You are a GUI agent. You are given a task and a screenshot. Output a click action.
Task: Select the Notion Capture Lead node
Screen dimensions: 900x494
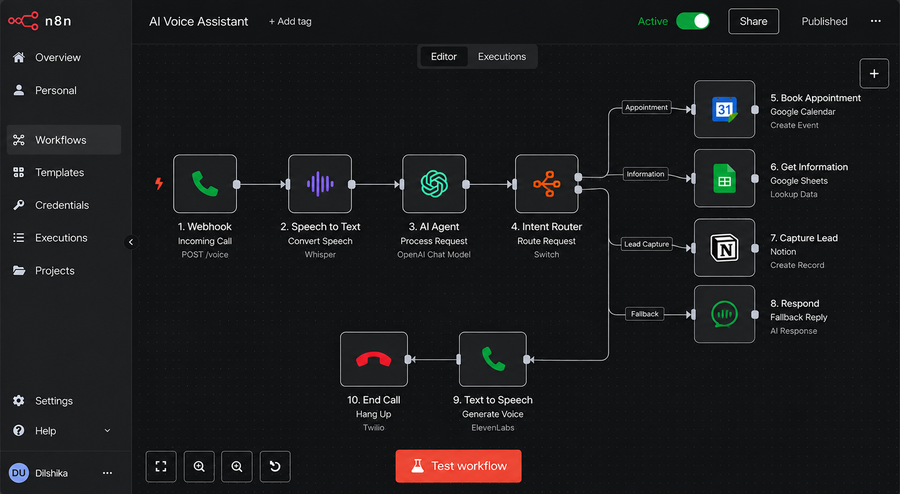click(x=724, y=248)
